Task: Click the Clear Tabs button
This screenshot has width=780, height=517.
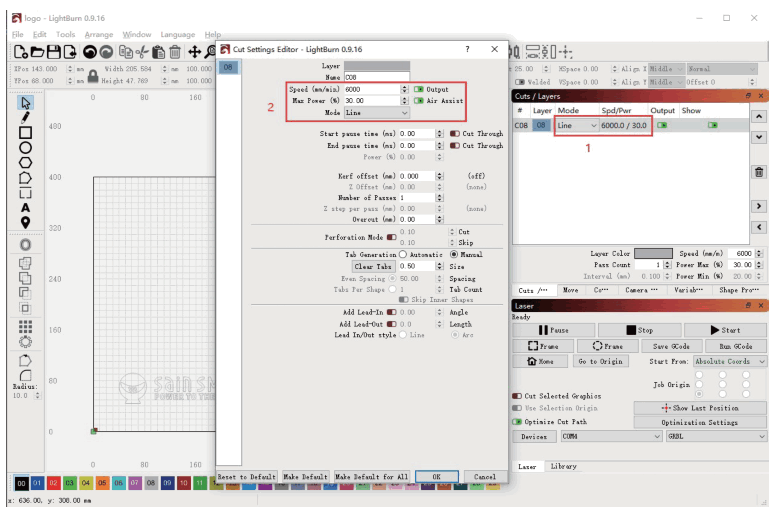Action: [x=373, y=266]
